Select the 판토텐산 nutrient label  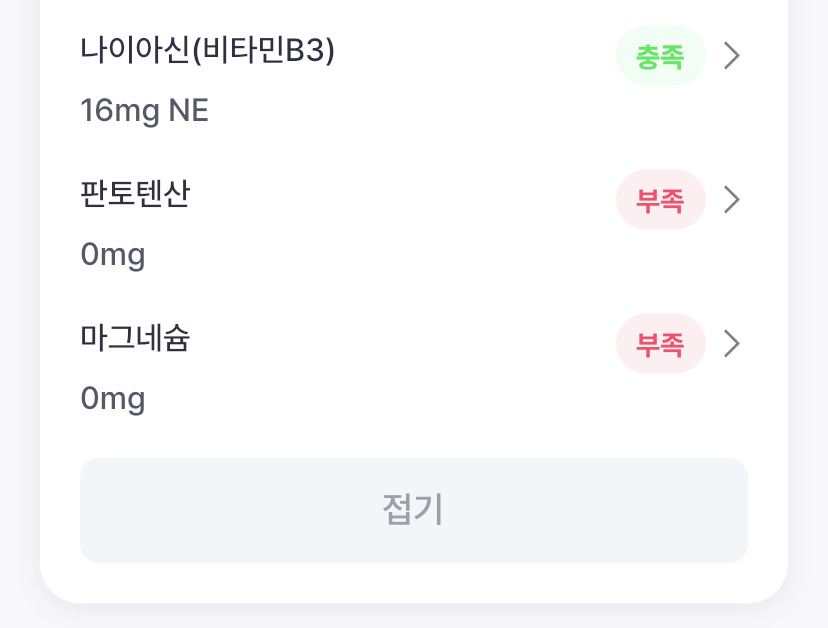point(135,194)
